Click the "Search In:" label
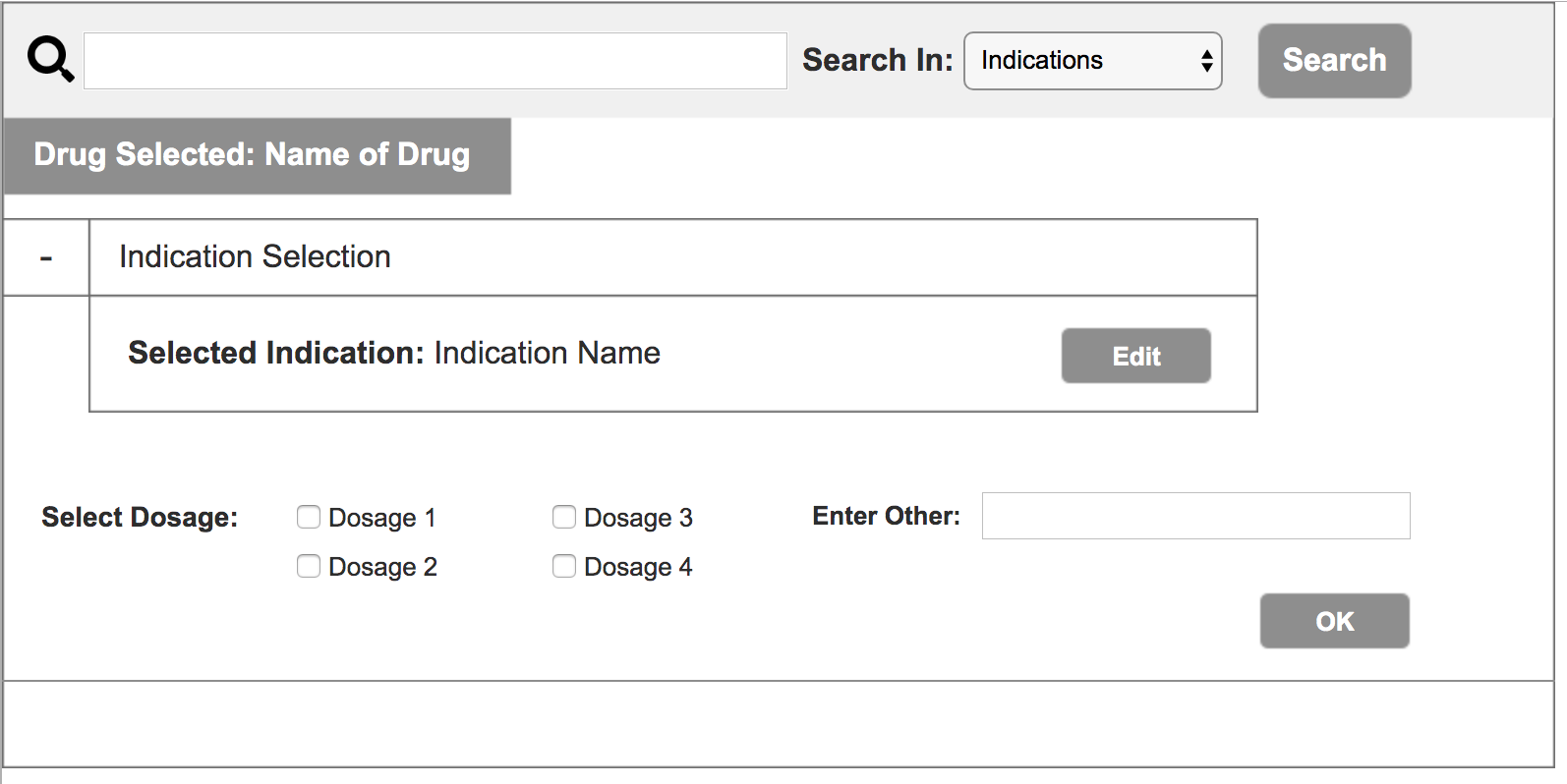Image resolution: width=1567 pixels, height=784 pixels. coord(877,60)
